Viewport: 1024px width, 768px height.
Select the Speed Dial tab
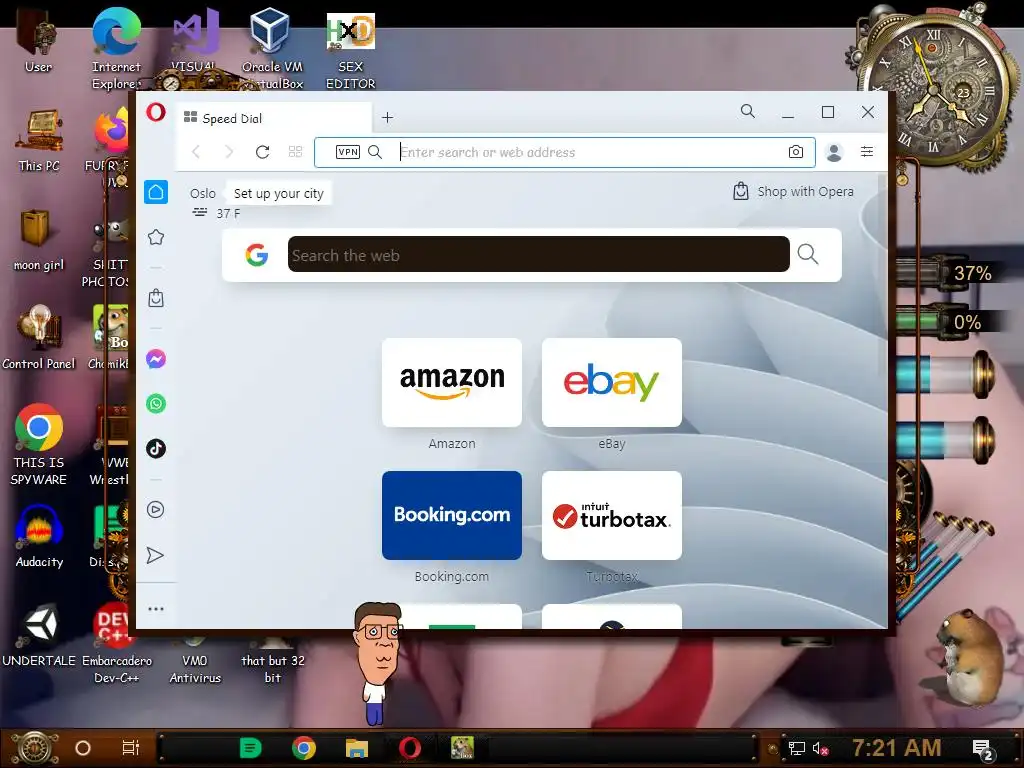tap(274, 118)
